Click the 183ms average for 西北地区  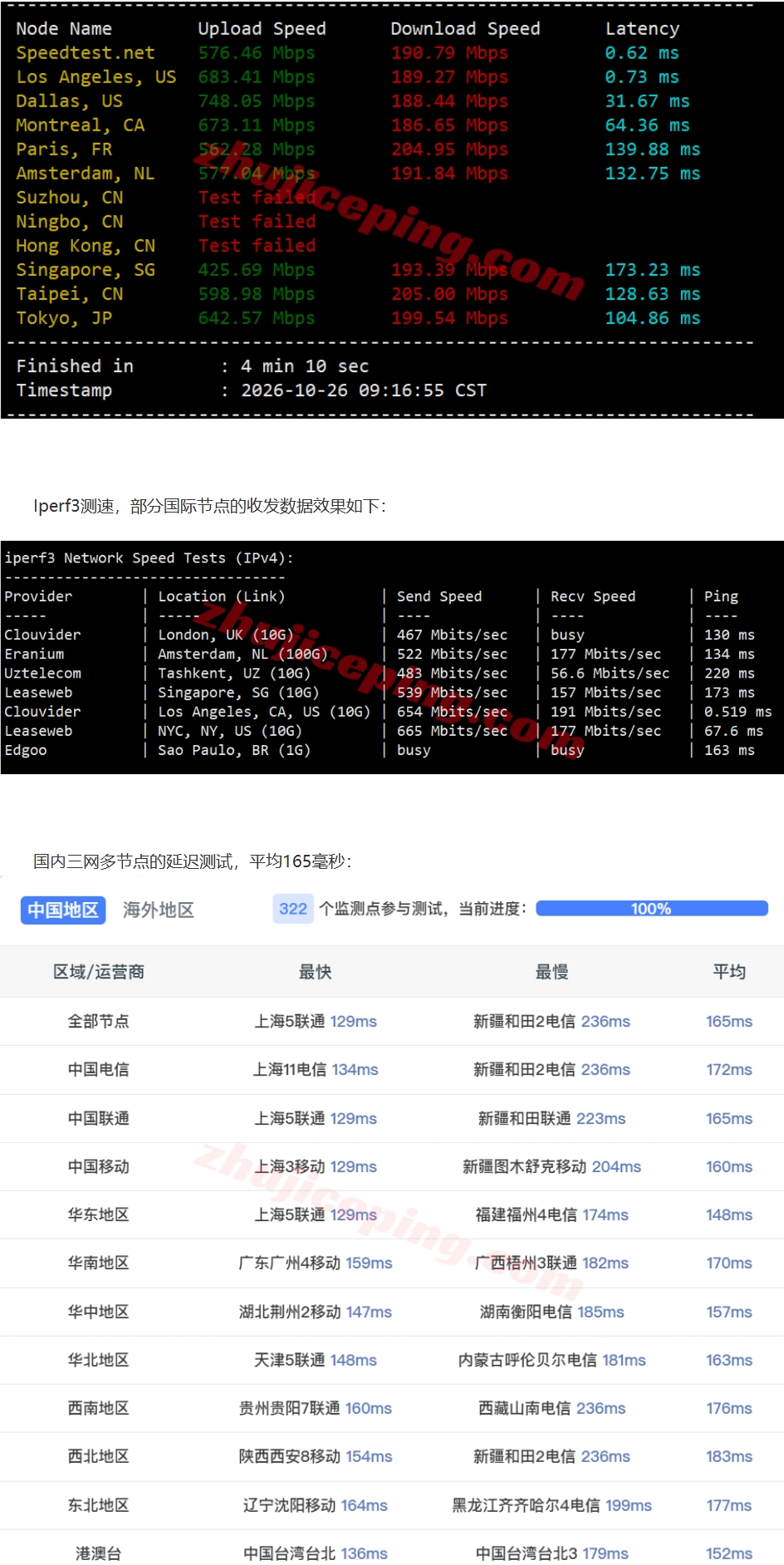point(729,1456)
